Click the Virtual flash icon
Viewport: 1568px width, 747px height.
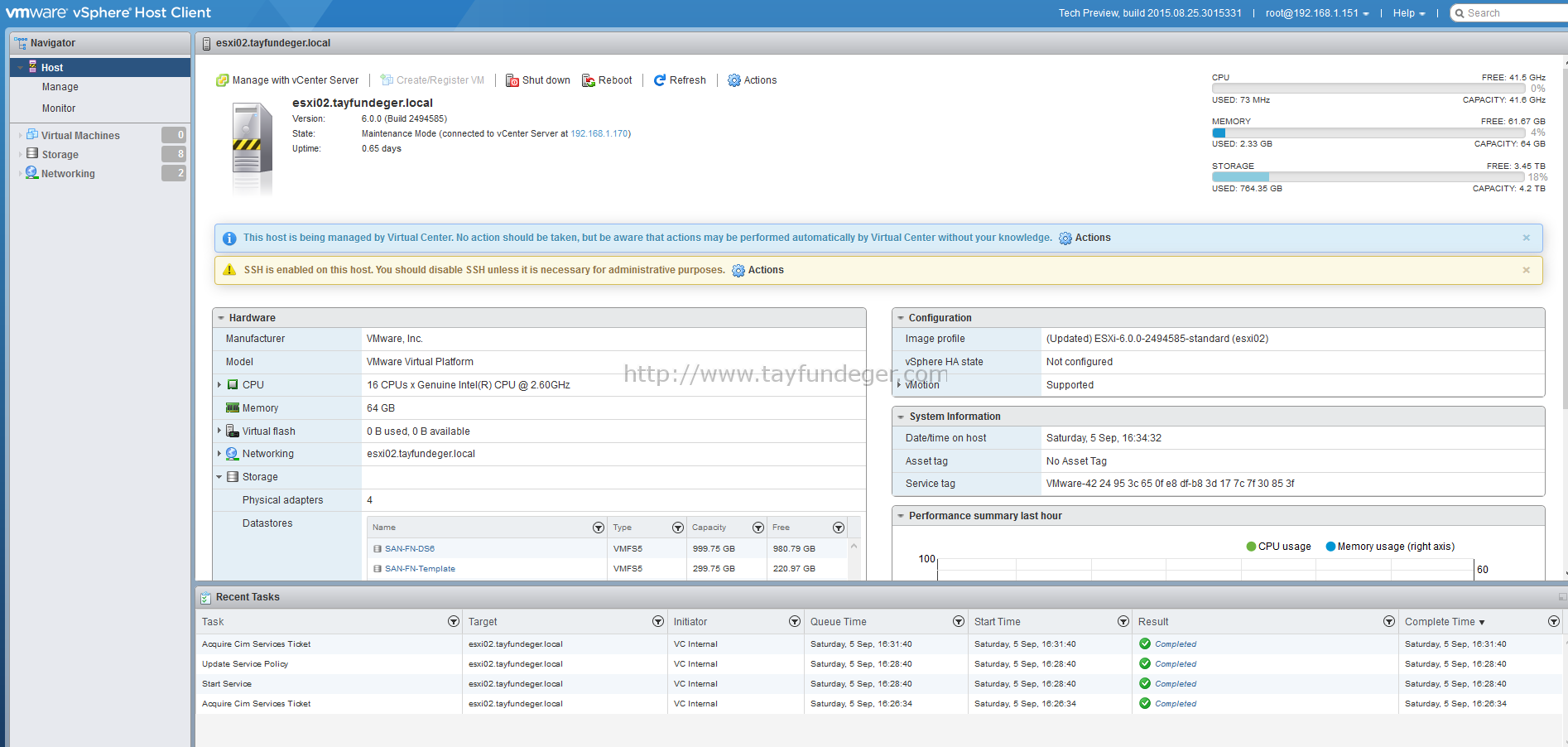tap(233, 431)
